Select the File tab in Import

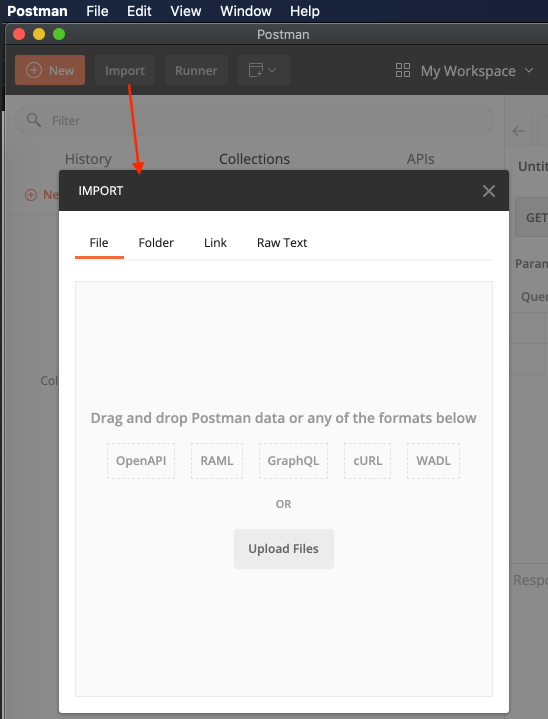coord(99,243)
